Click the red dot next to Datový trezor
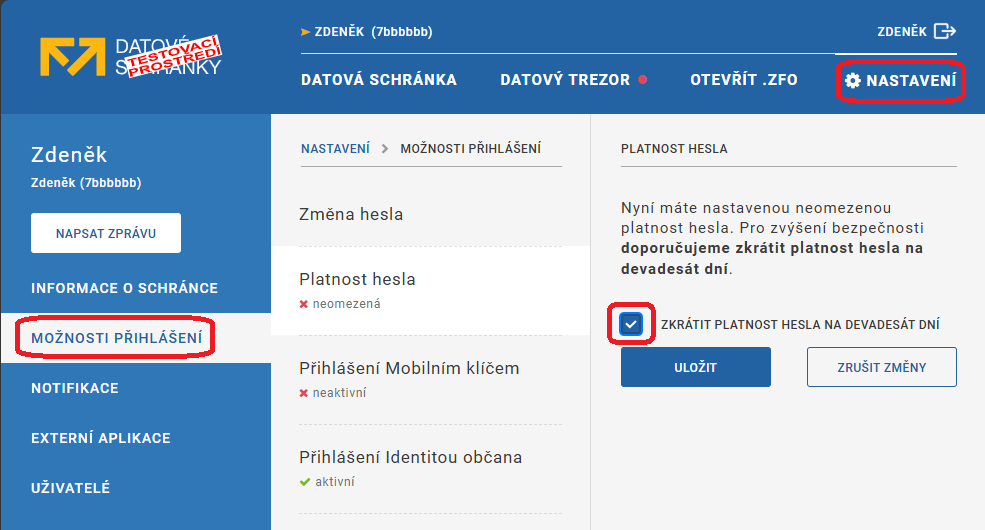985x530 pixels. (x=642, y=80)
